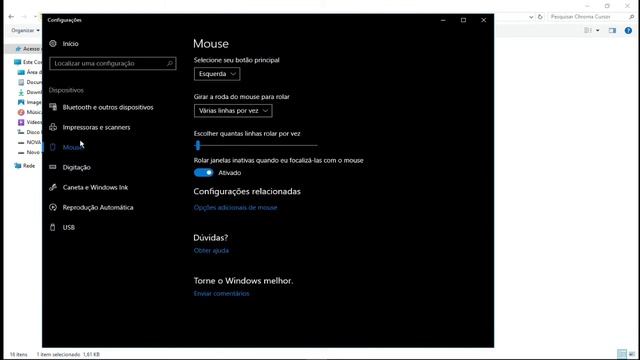This screenshot has height=360, width=640.
Task: Click the keyboard icon beside Digitação
Action: tap(53, 167)
